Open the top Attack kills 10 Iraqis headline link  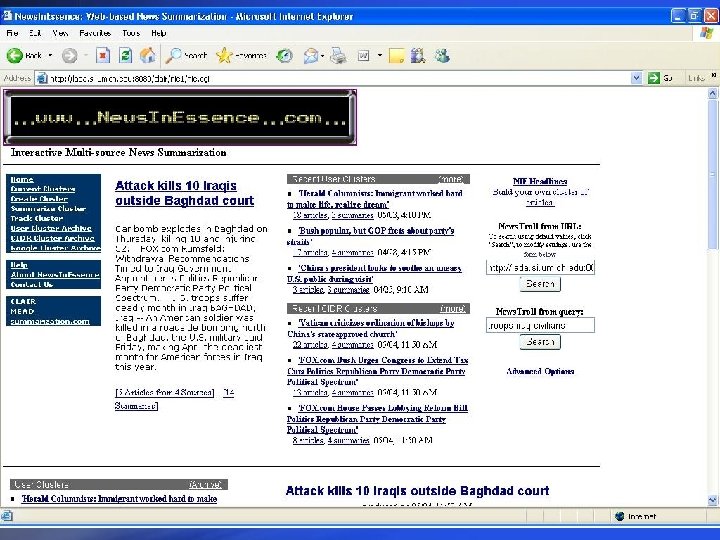point(184,193)
